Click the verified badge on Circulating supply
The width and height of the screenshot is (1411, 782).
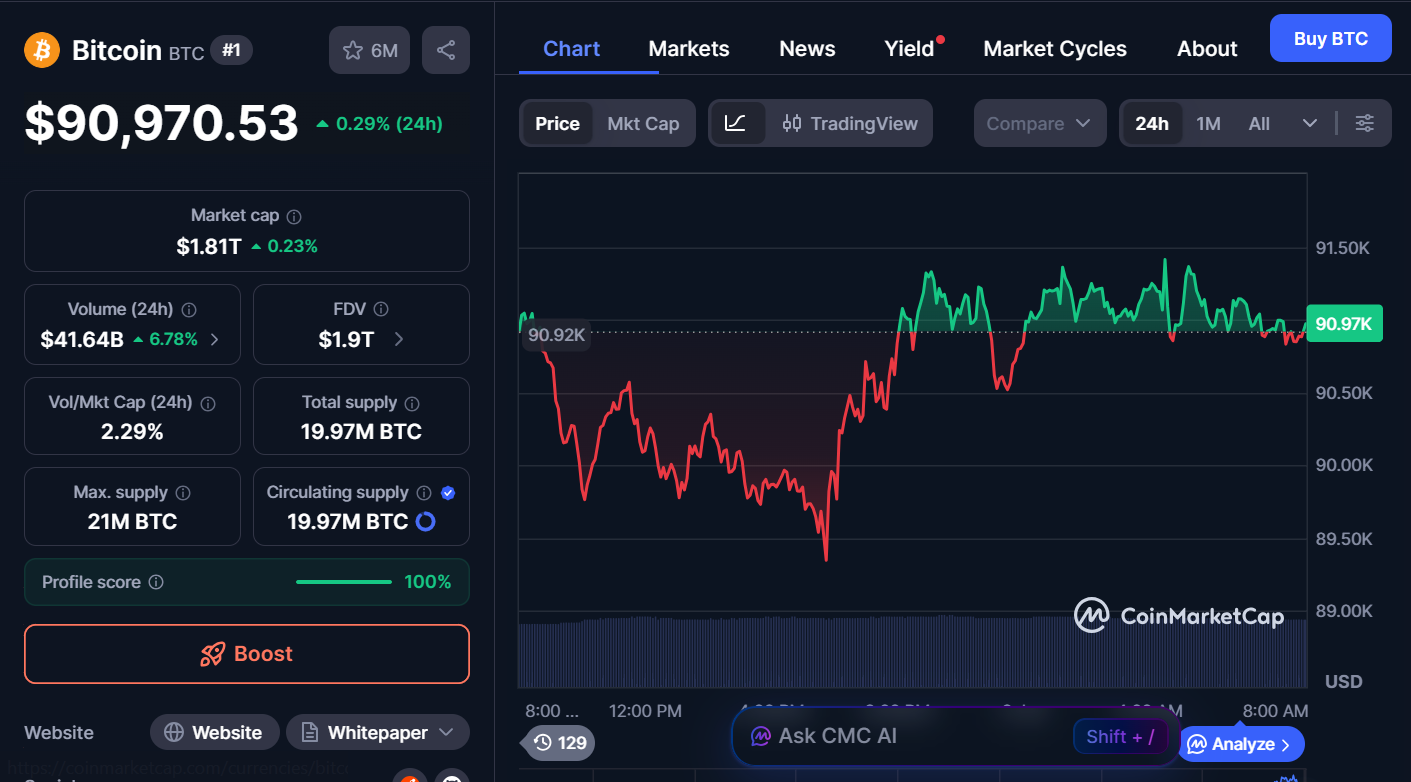point(448,491)
